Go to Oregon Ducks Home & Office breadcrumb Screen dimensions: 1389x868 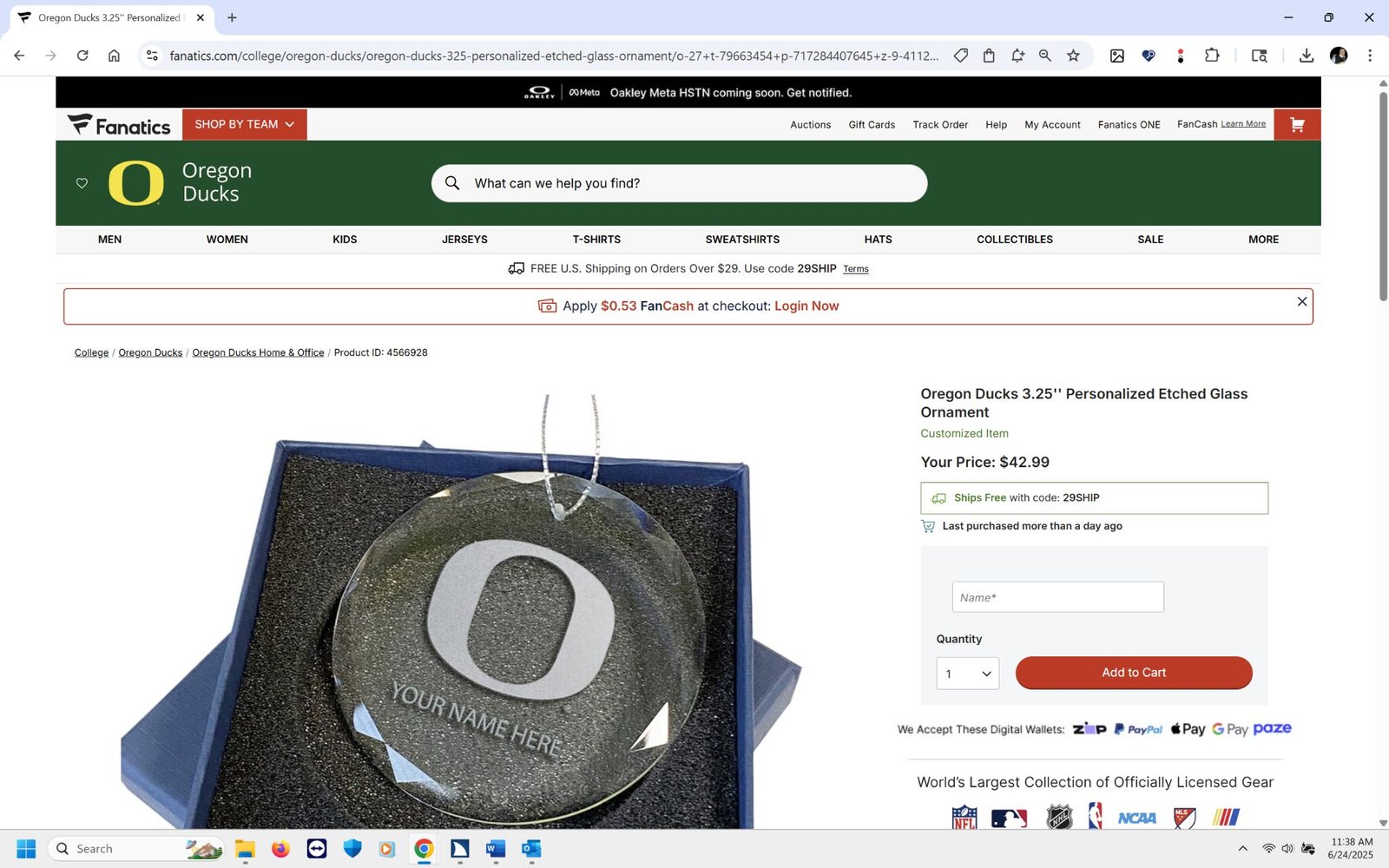pos(258,352)
